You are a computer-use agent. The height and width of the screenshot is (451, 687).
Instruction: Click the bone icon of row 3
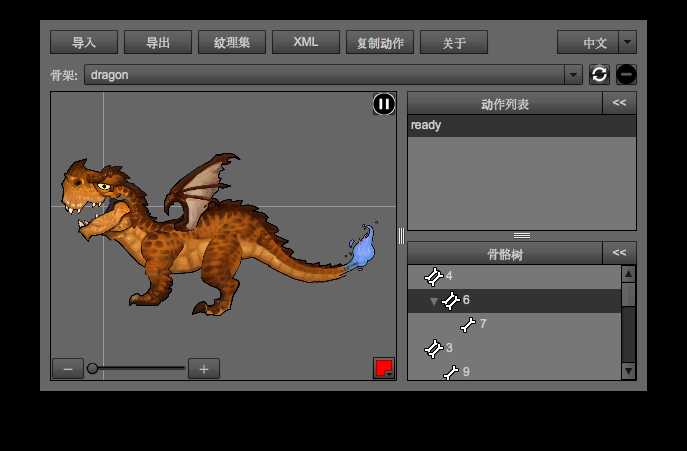tap(434, 349)
